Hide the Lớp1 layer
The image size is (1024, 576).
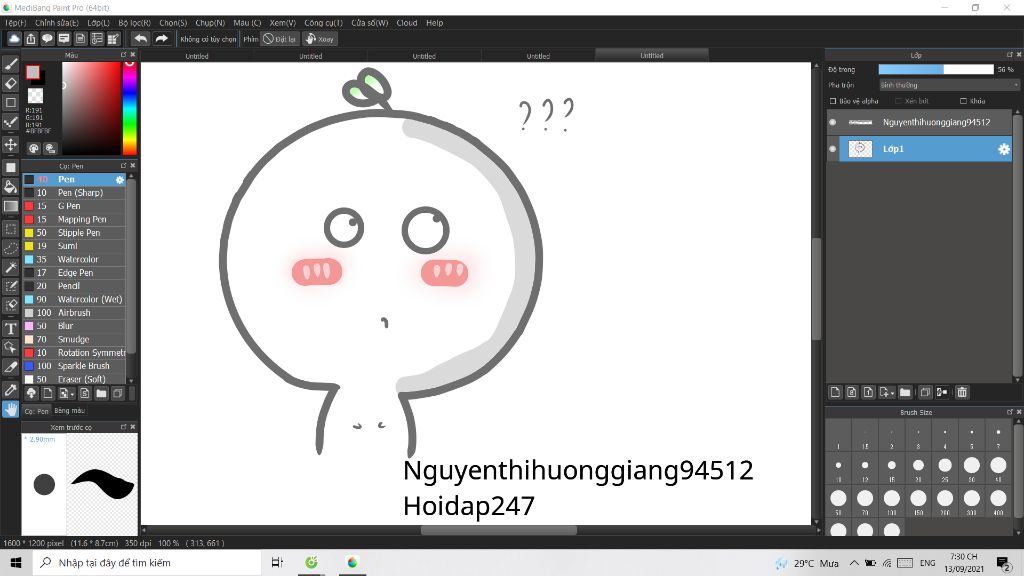click(832, 149)
